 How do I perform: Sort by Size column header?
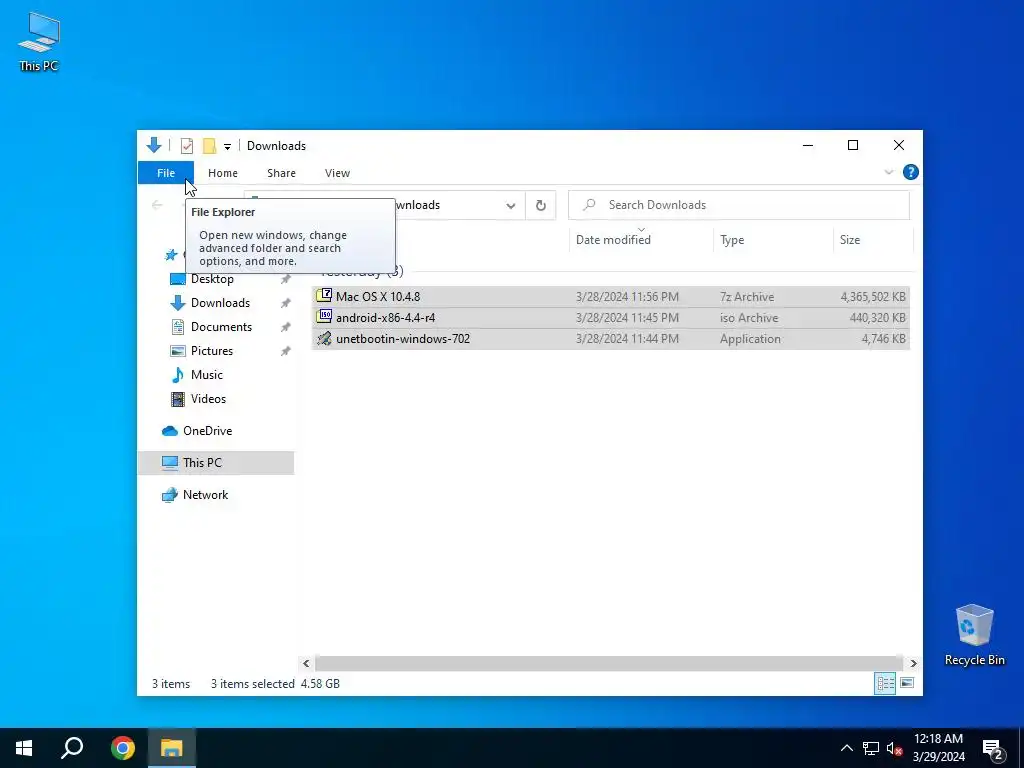coord(850,240)
